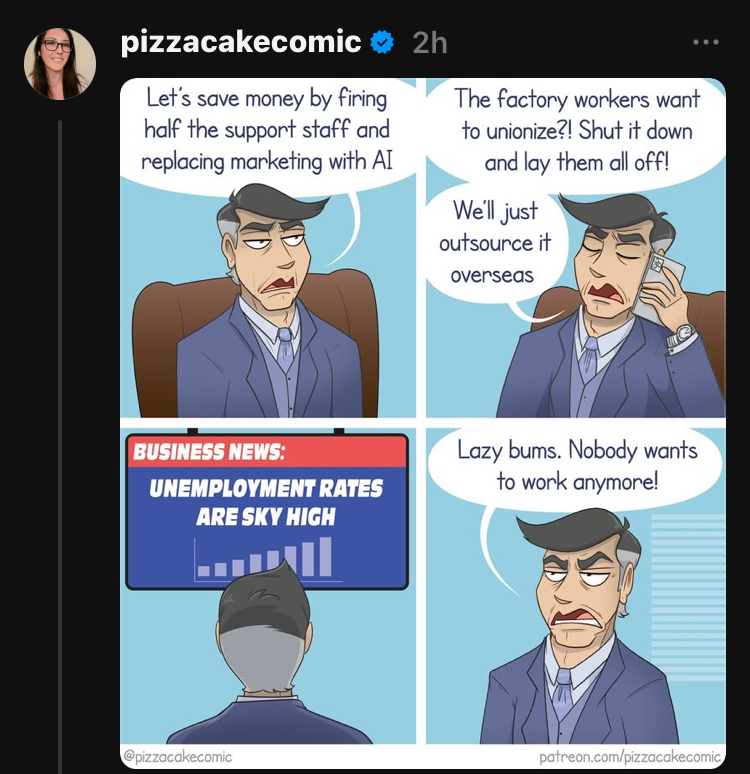Click the "Let's save money" speech bubble

pyautogui.click(x=267, y=130)
